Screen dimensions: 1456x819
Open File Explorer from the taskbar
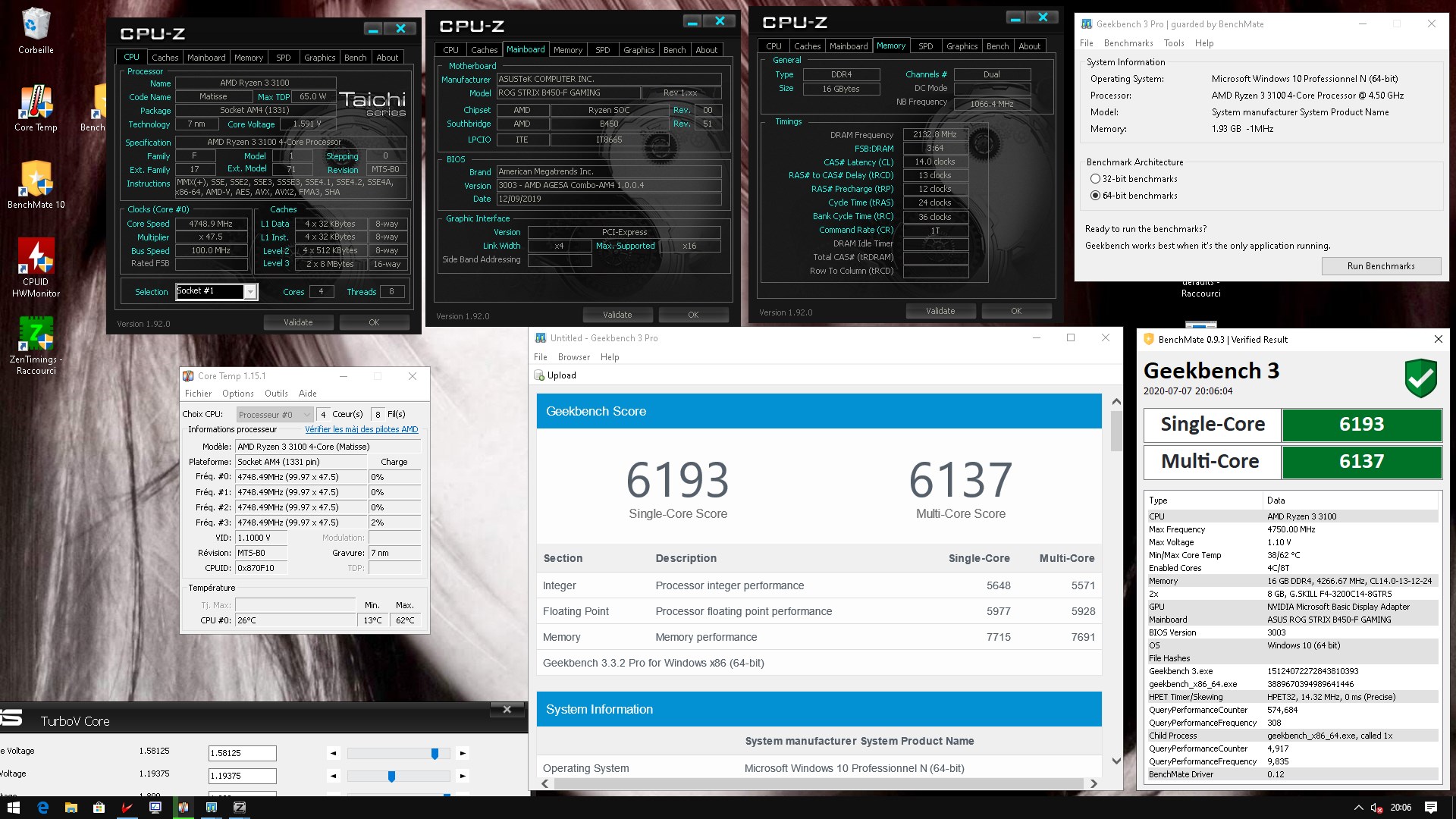(x=71, y=808)
